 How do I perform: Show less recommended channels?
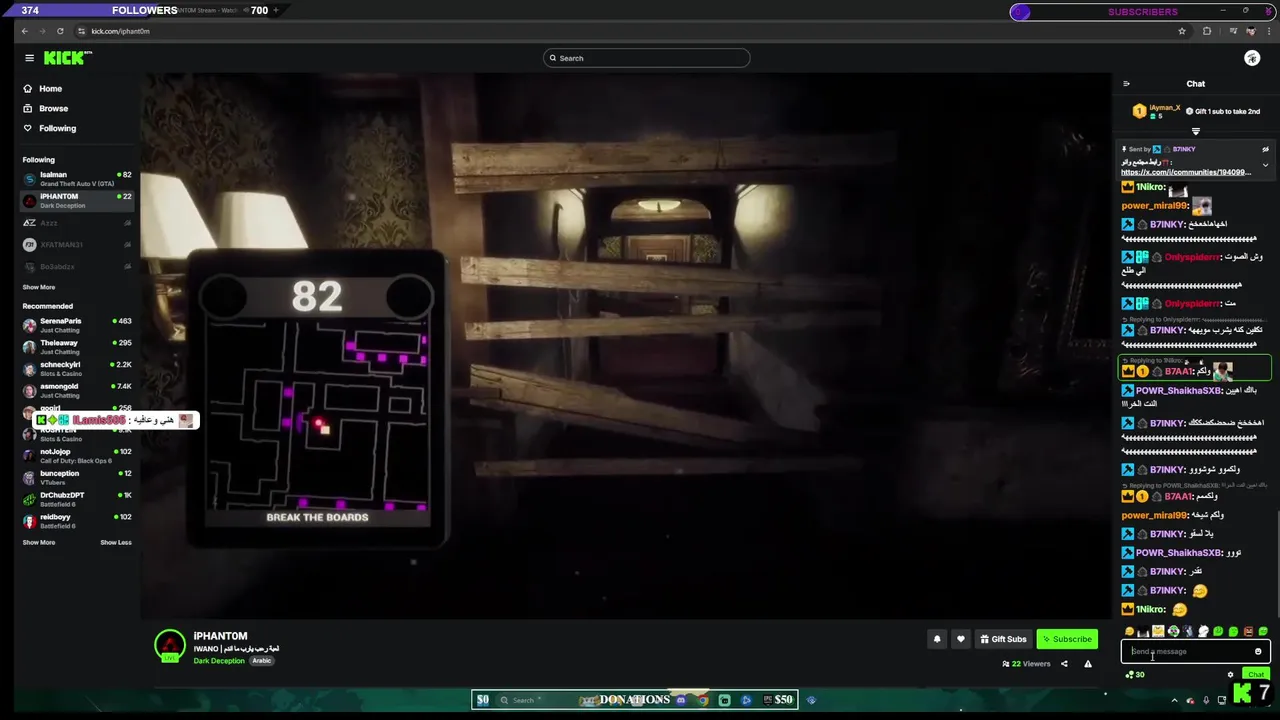tap(116, 542)
